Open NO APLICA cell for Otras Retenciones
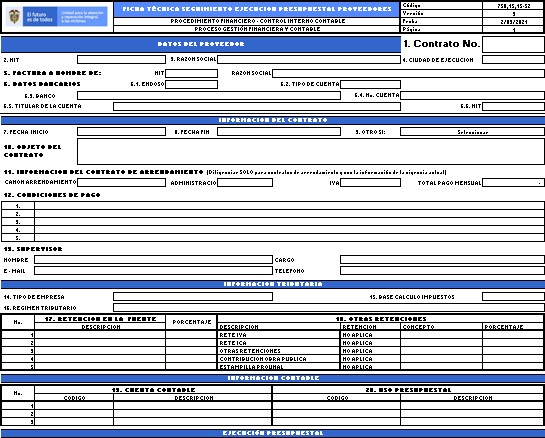 pos(371,350)
